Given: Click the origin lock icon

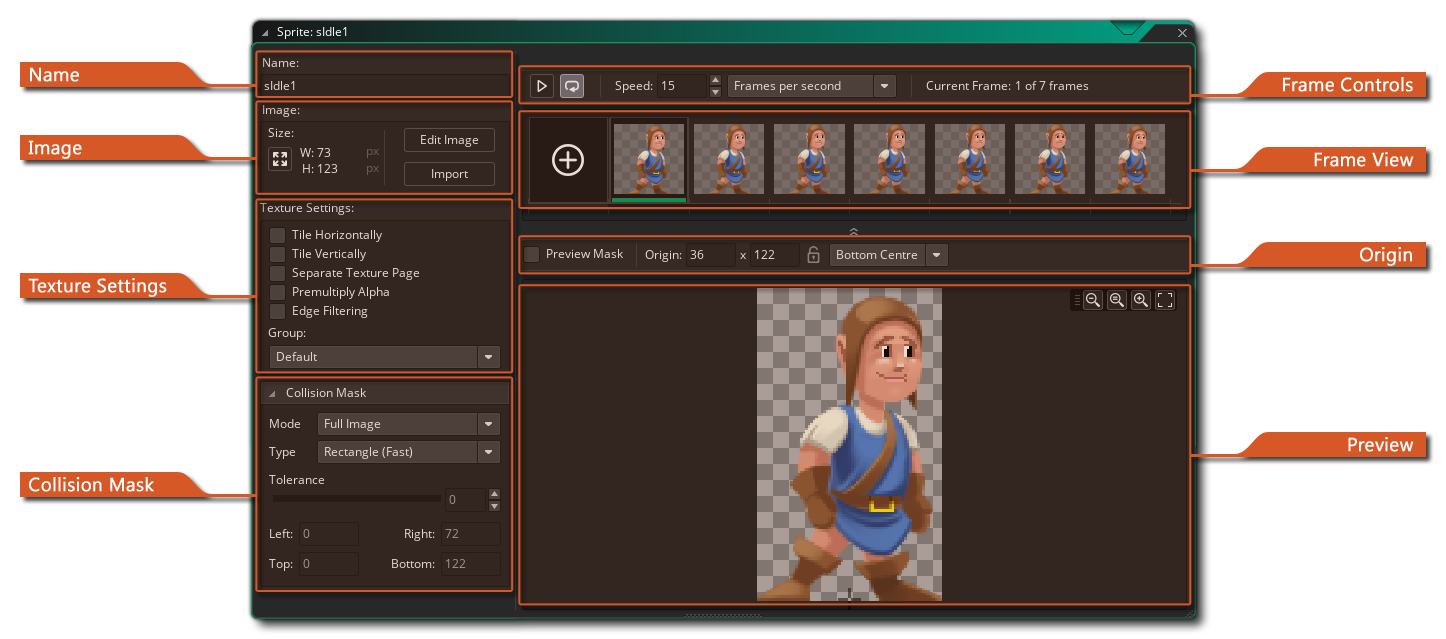Looking at the screenshot, I should click(x=813, y=255).
